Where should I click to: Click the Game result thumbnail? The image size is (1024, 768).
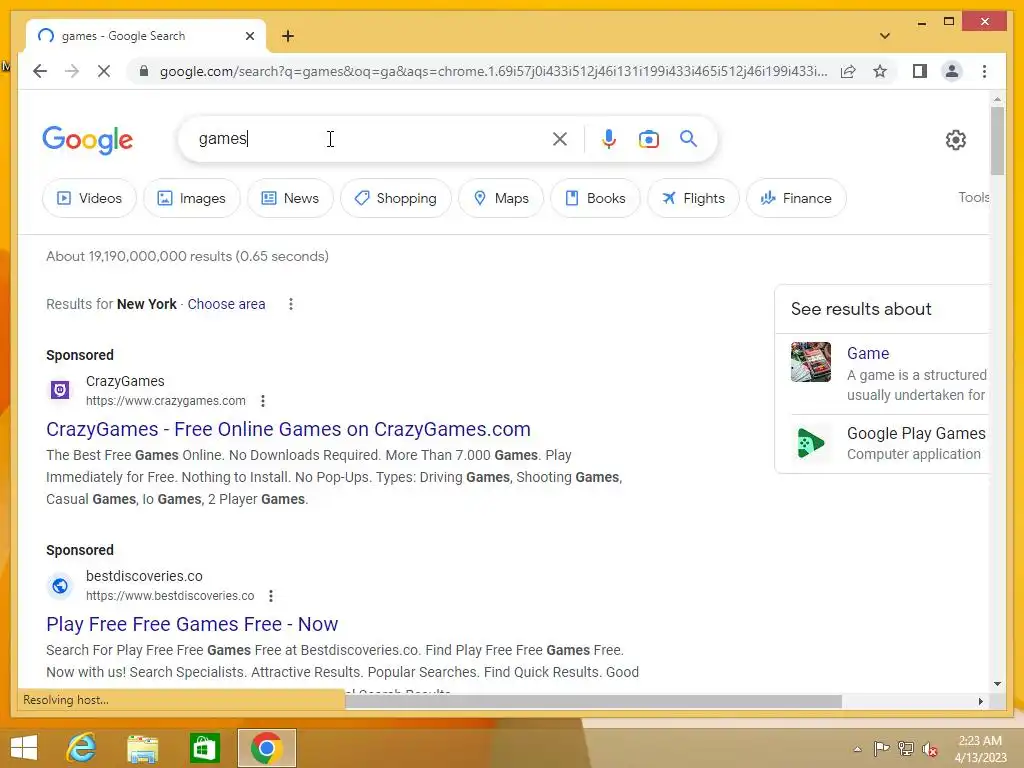click(x=811, y=362)
